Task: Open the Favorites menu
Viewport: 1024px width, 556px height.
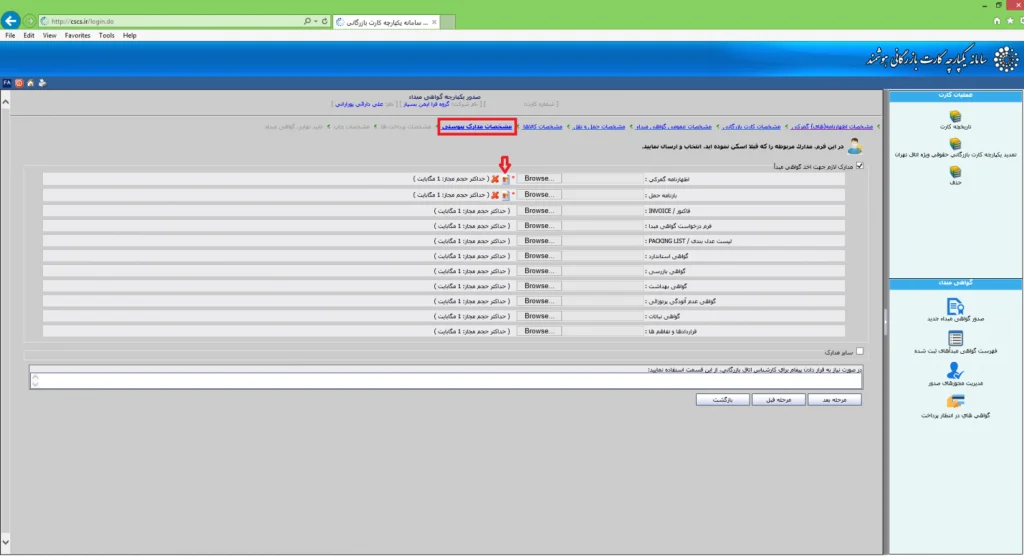Action: (x=77, y=35)
